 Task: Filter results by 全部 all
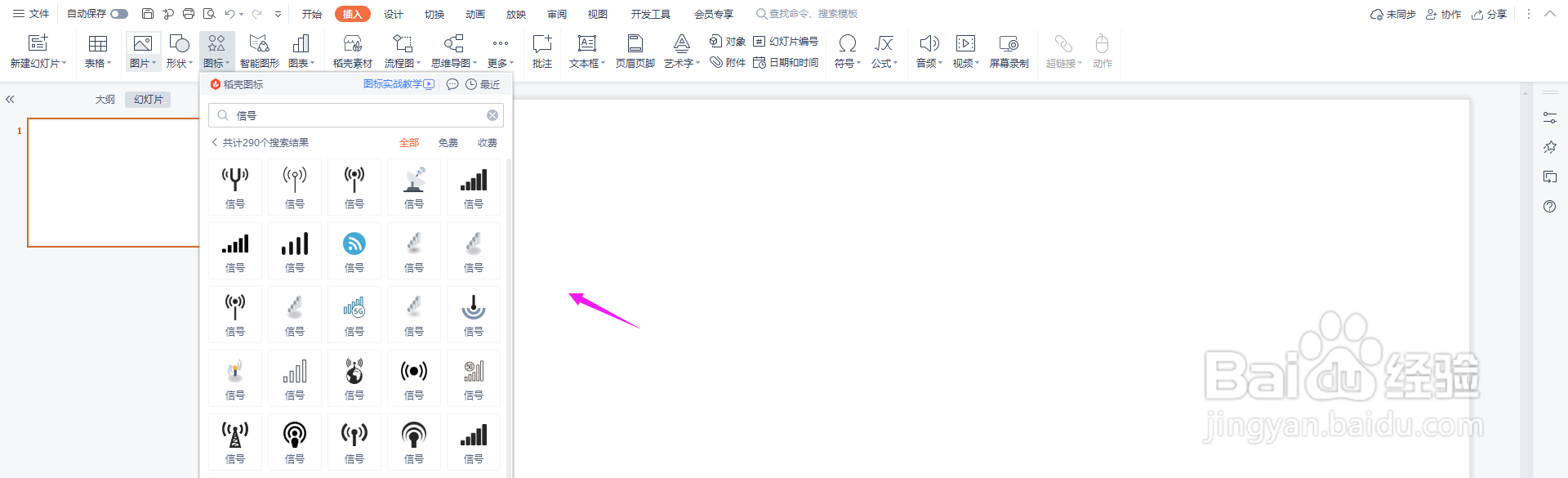click(x=409, y=142)
